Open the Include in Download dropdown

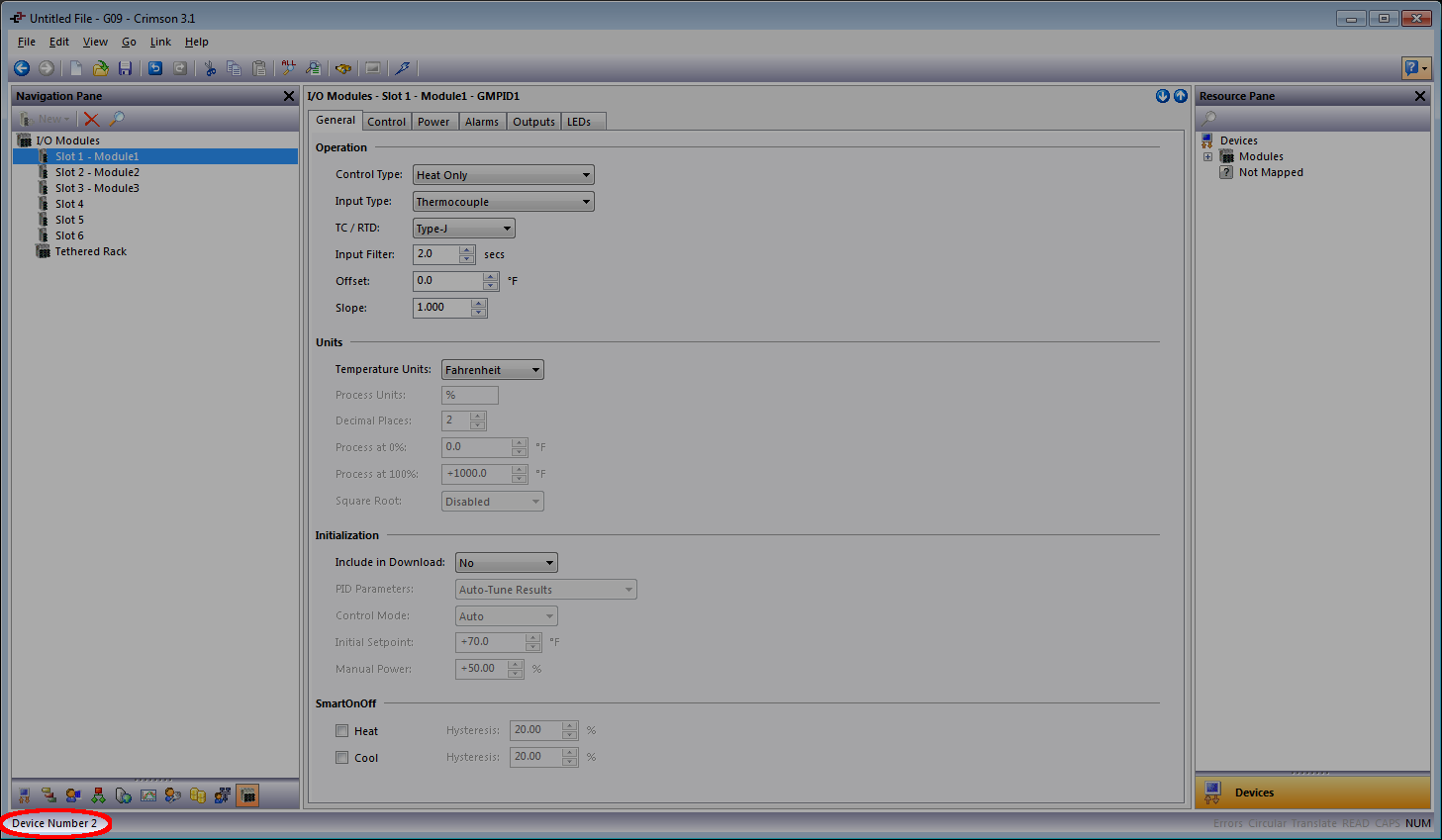pos(506,563)
